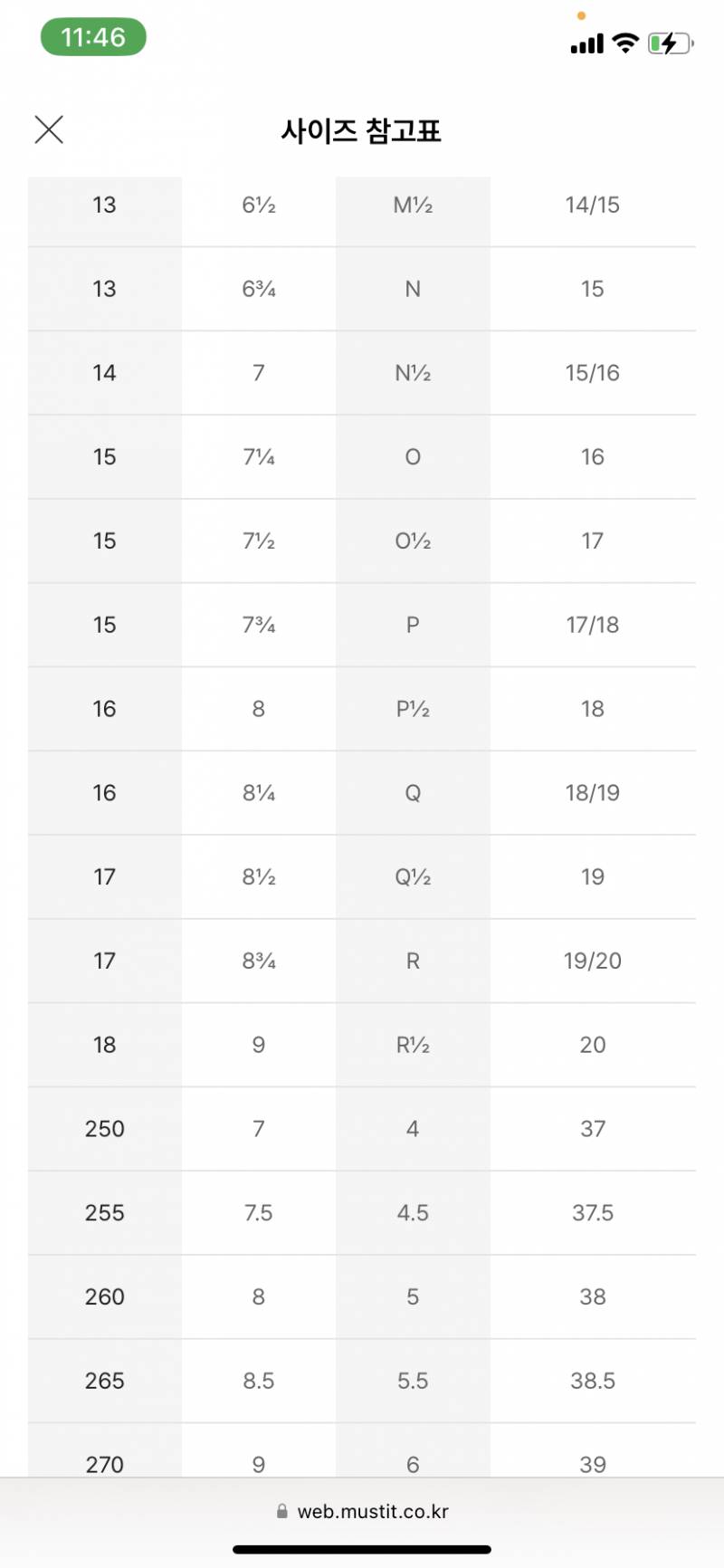Close the size reference chart
This screenshot has height=1568, width=724.
(49, 129)
